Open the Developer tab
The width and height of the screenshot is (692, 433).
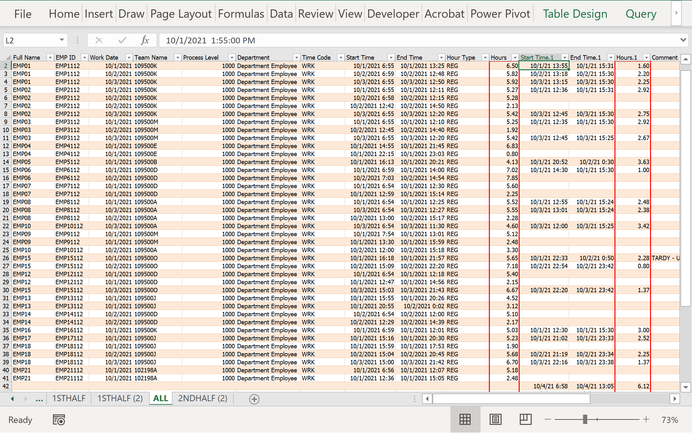(x=393, y=14)
